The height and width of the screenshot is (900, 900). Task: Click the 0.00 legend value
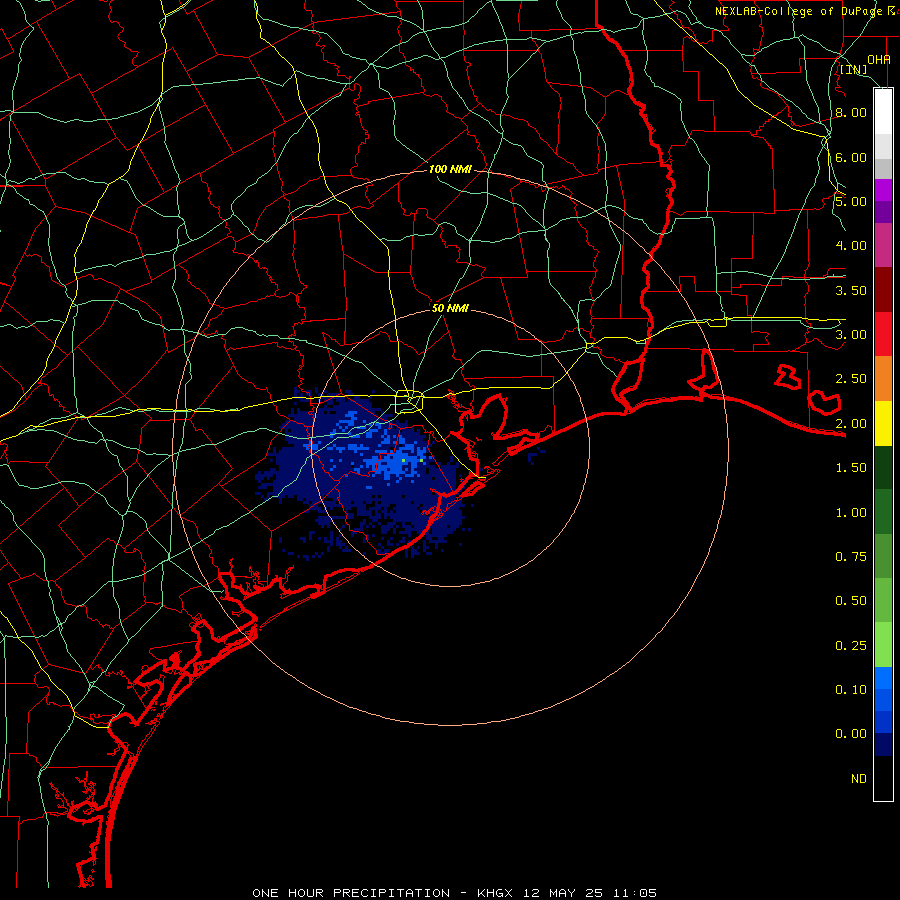coord(851,734)
